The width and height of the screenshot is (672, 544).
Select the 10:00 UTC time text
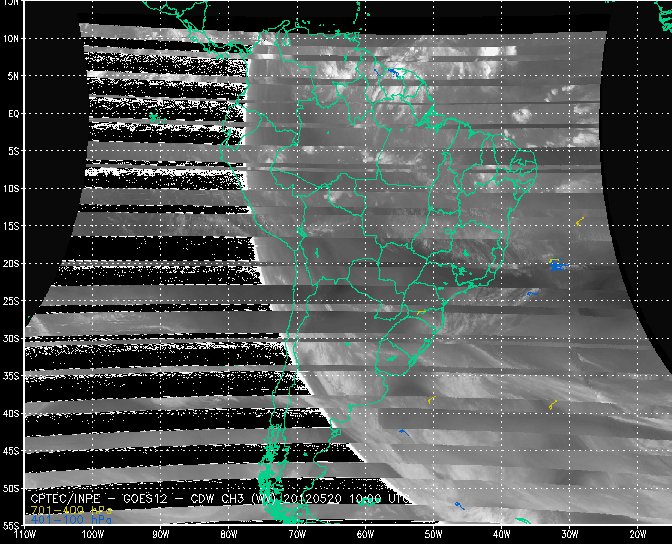[x=378, y=499]
